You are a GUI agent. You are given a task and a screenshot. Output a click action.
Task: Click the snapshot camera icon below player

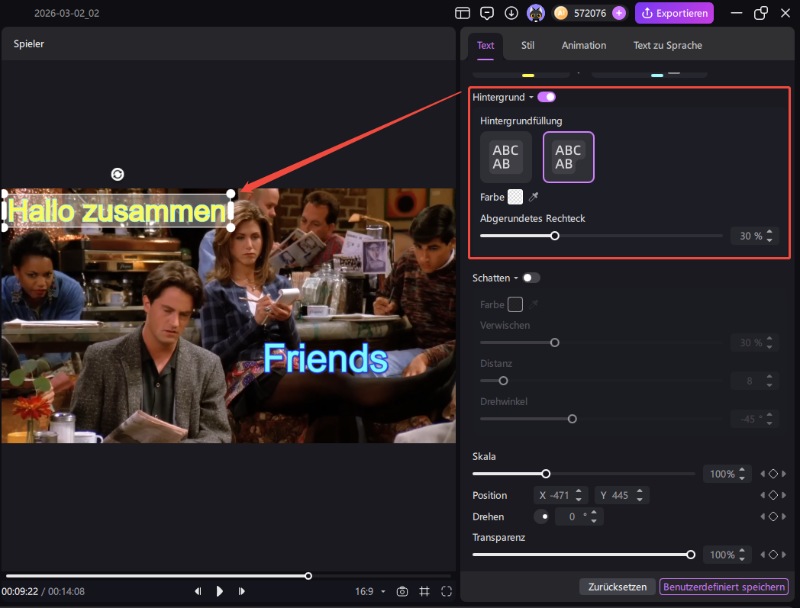point(402,591)
